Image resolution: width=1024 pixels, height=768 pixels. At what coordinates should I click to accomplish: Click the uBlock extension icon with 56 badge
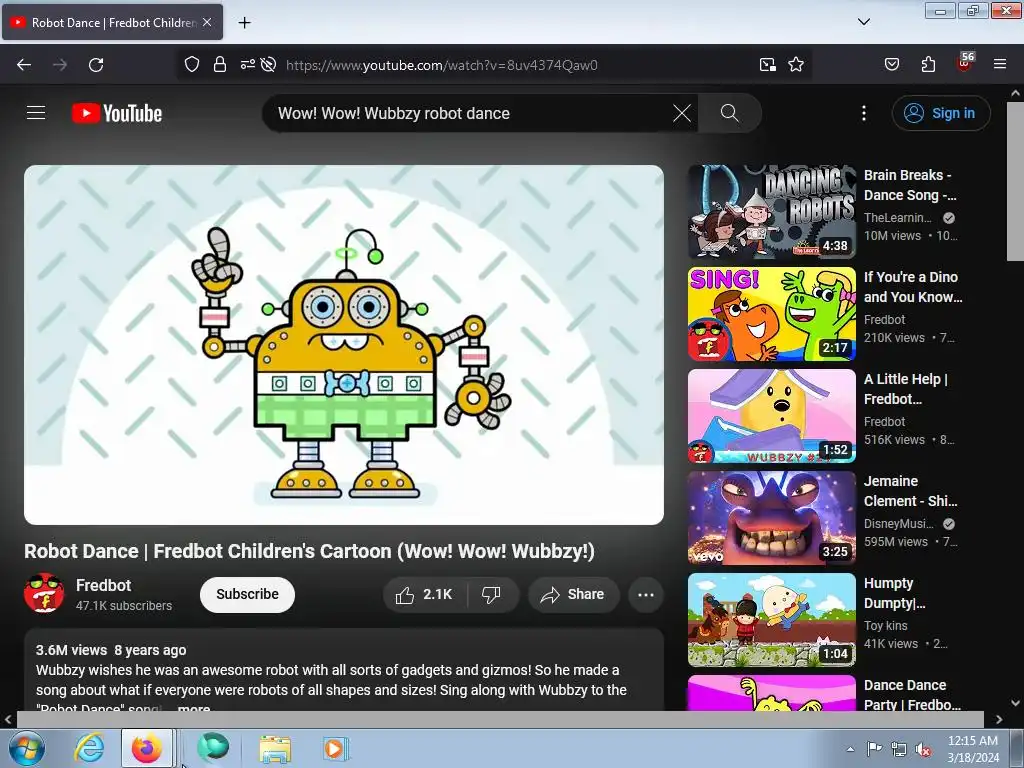coord(965,63)
